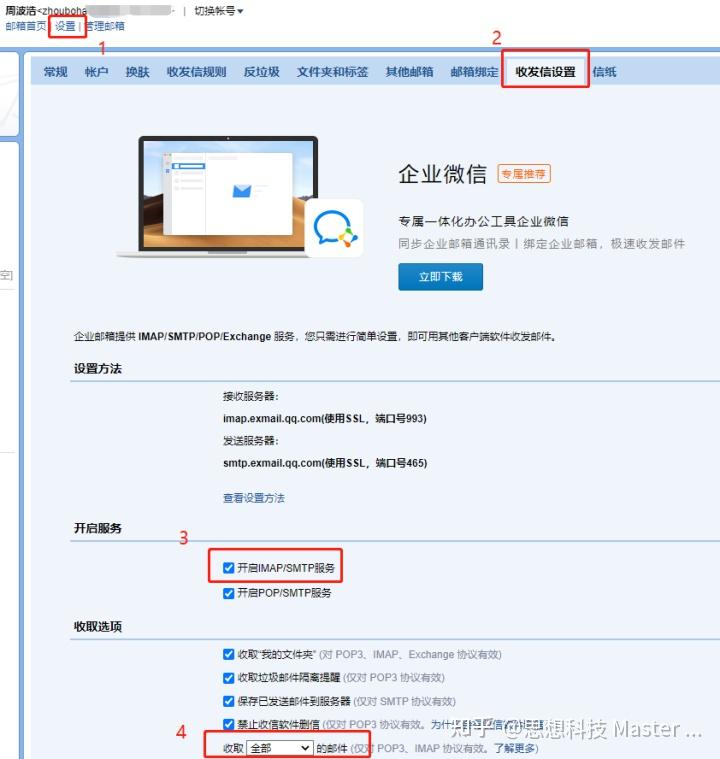Image resolution: width=720 pixels, height=759 pixels.
Task: Toggle 保存已发送邮件到服务器 checkbox
Action: point(229,701)
